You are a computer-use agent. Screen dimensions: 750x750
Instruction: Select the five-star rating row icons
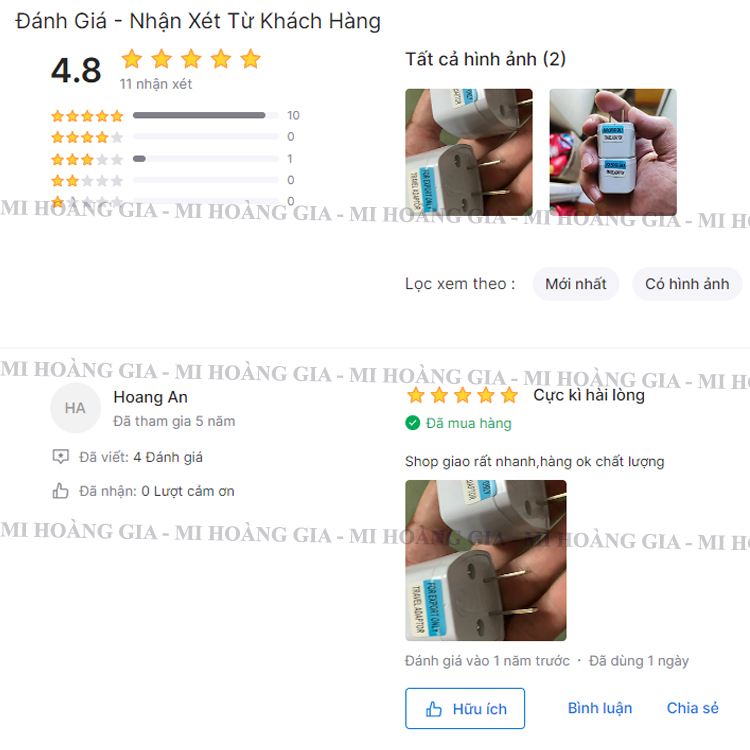pyautogui.click(x=87, y=116)
